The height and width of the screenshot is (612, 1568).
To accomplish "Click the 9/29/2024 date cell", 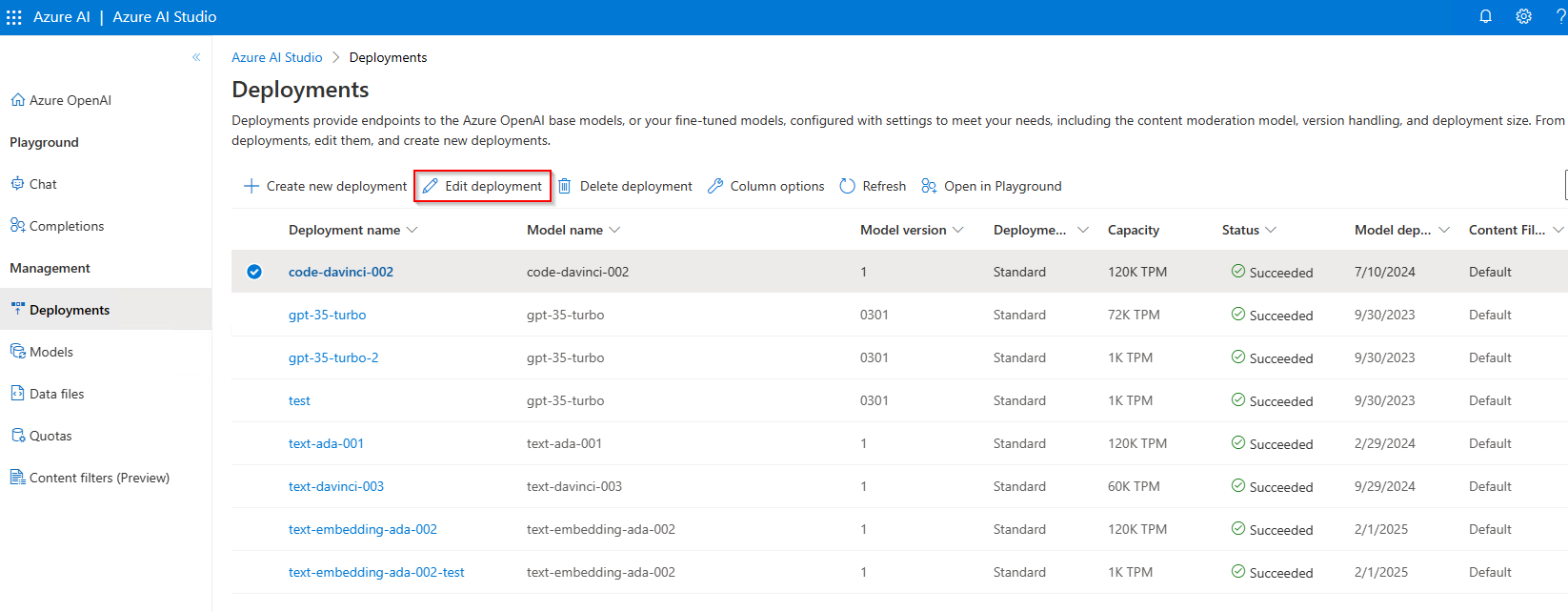I will (x=1385, y=486).
